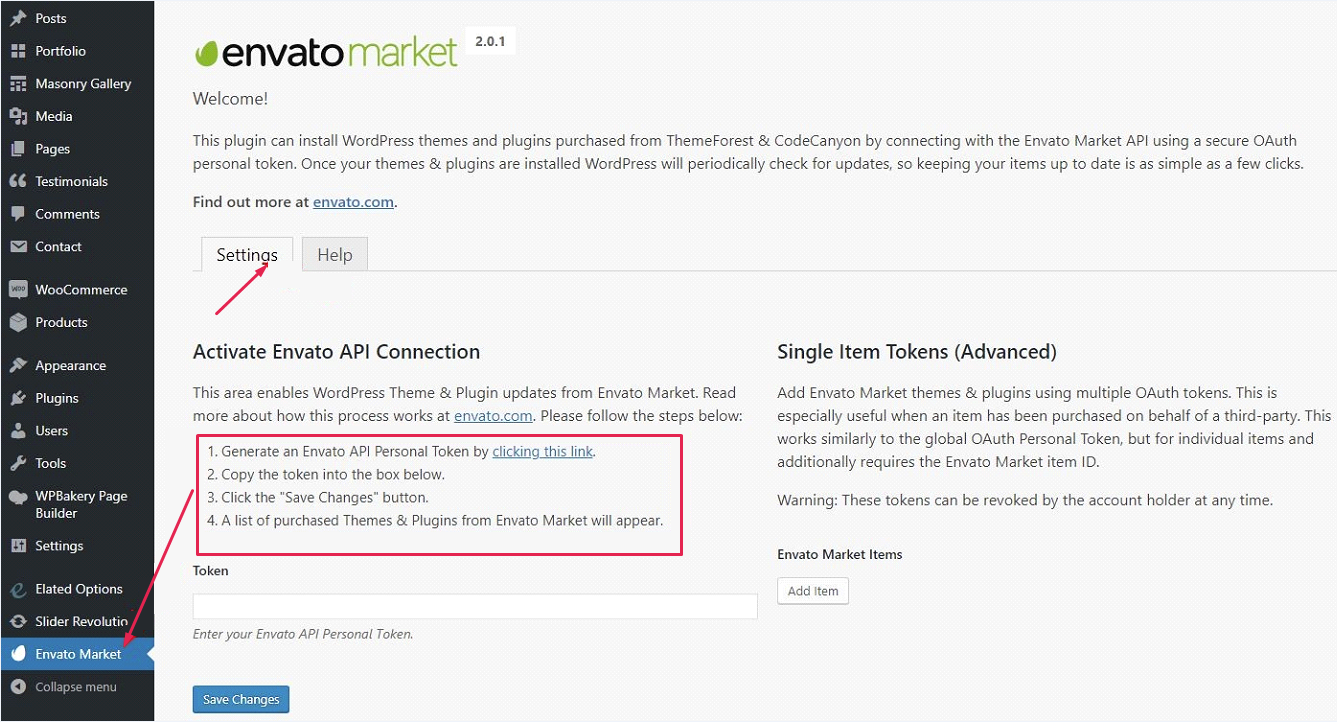Image resolution: width=1337 pixels, height=722 pixels.
Task: Click the Comments speech bubble icon
Action: pos(18,214)
